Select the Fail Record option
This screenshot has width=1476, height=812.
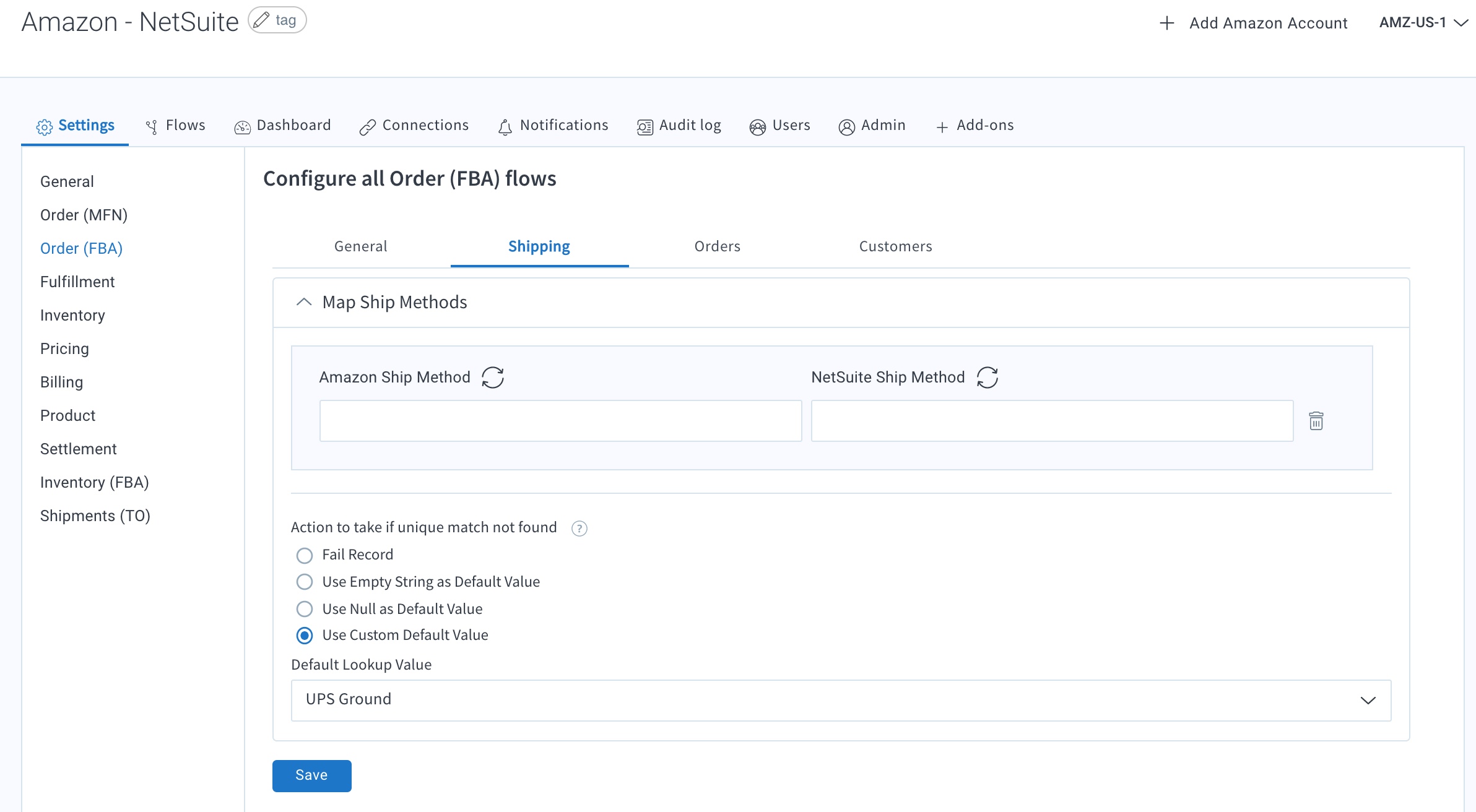click(x=305, y=555)
